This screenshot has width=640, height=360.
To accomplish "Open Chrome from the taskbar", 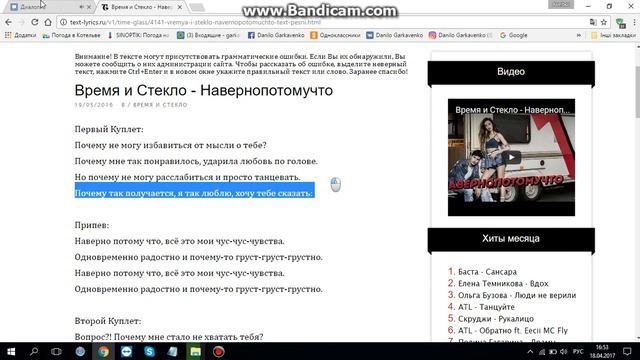I will click(x=103, y=351).
